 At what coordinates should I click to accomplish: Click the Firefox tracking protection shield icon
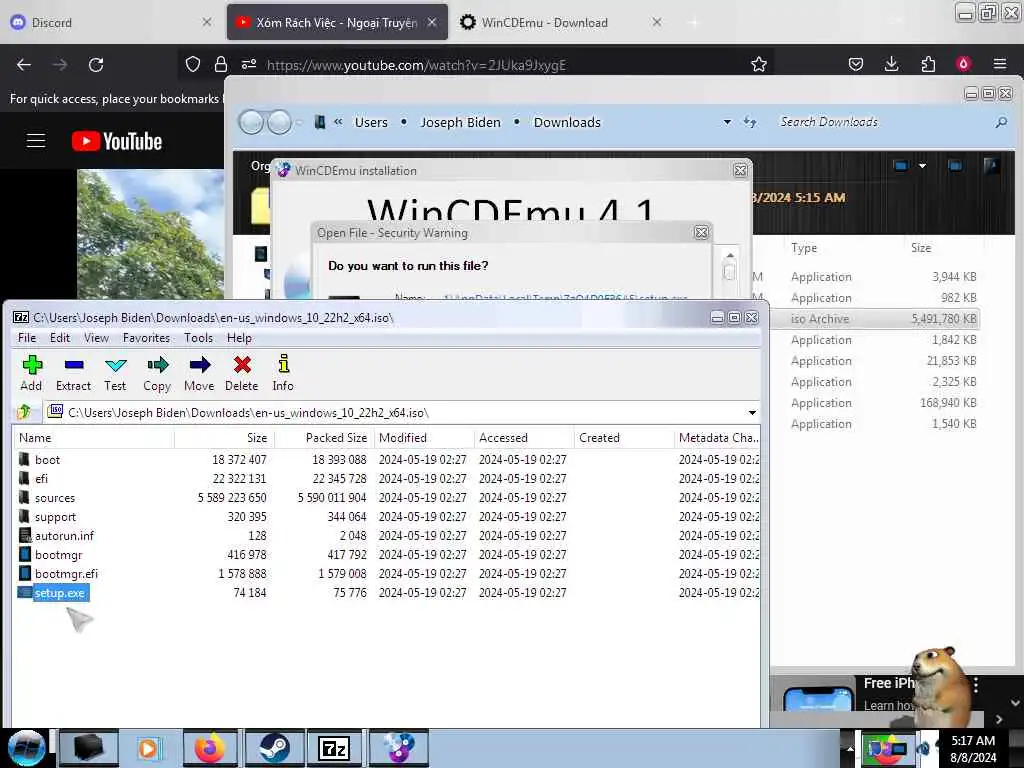(193, 64)
